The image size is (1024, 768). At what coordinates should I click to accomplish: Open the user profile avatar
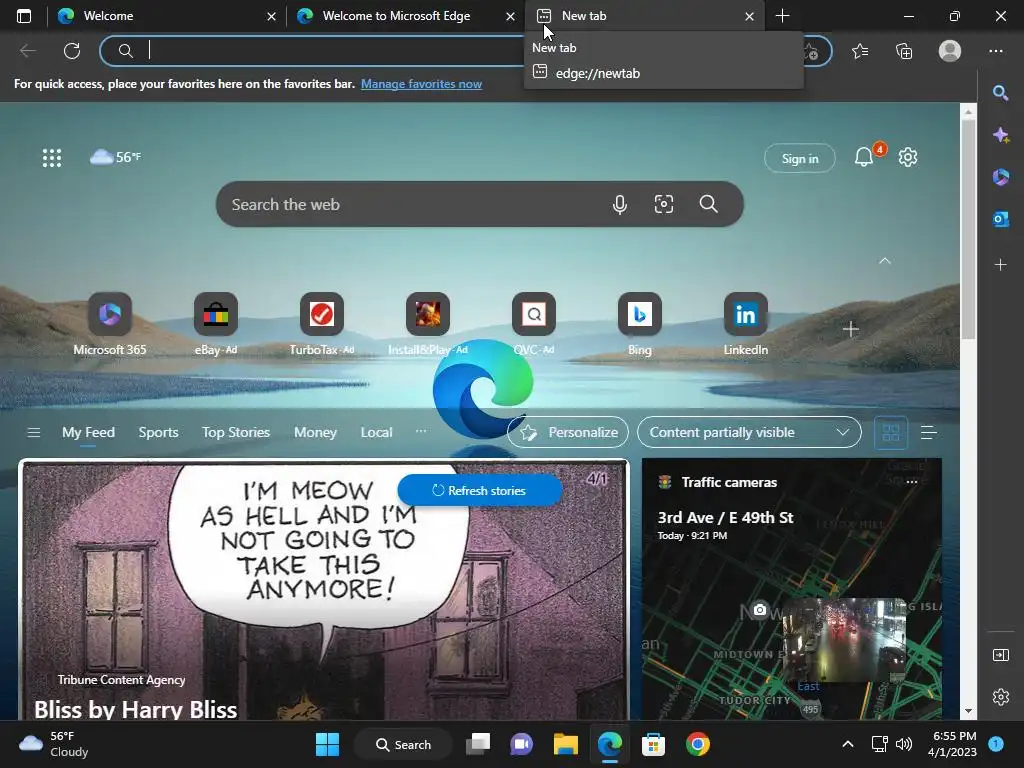tap(950, 51)
